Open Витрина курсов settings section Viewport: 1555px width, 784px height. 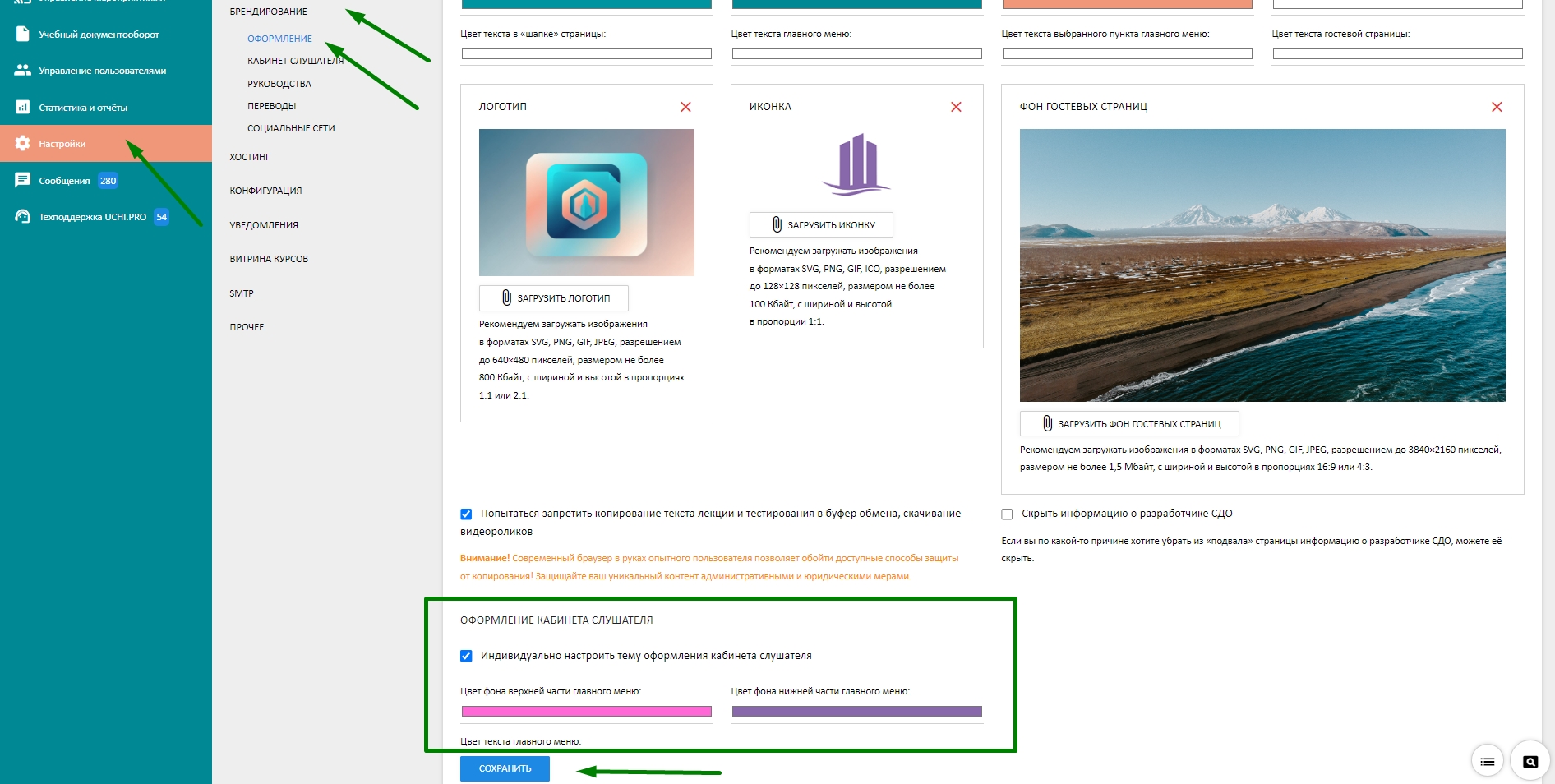tap(268, 259)
